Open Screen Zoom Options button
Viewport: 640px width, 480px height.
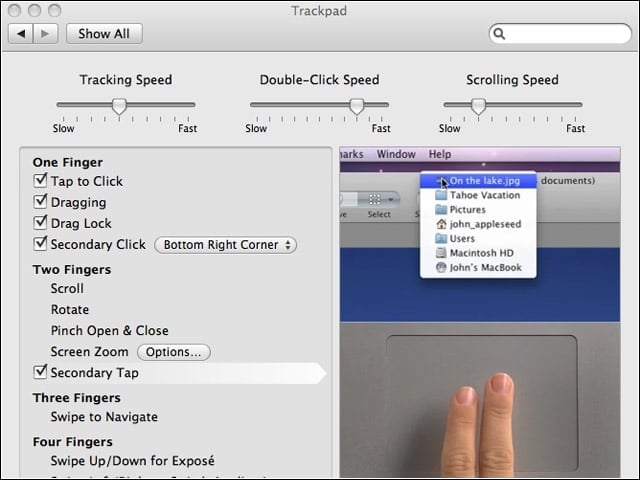click(173, 352)
